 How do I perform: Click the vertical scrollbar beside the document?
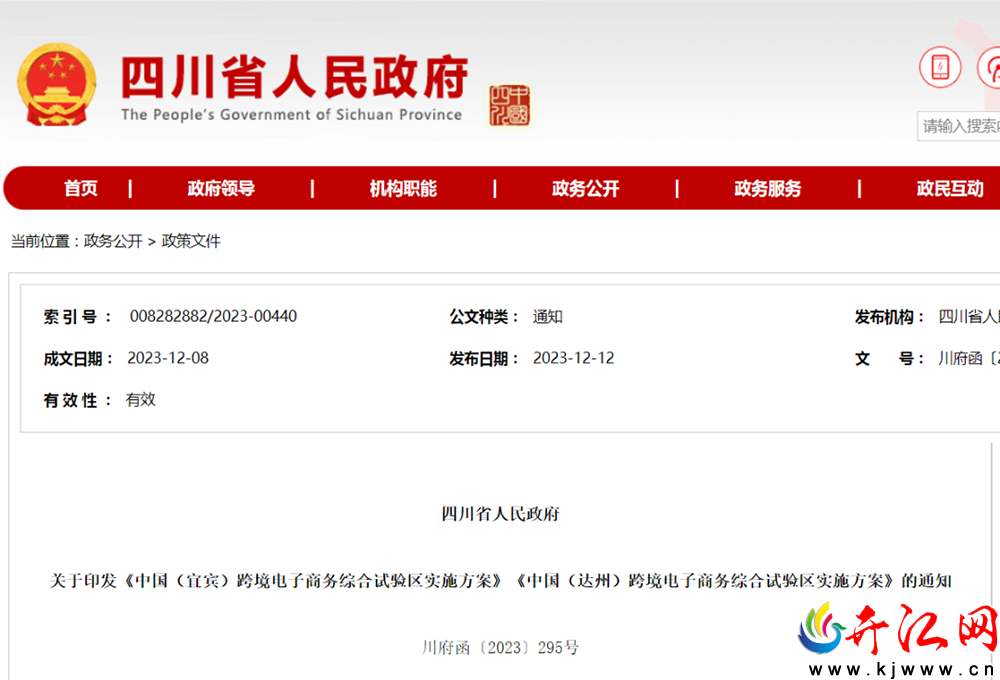click(992, 561)
